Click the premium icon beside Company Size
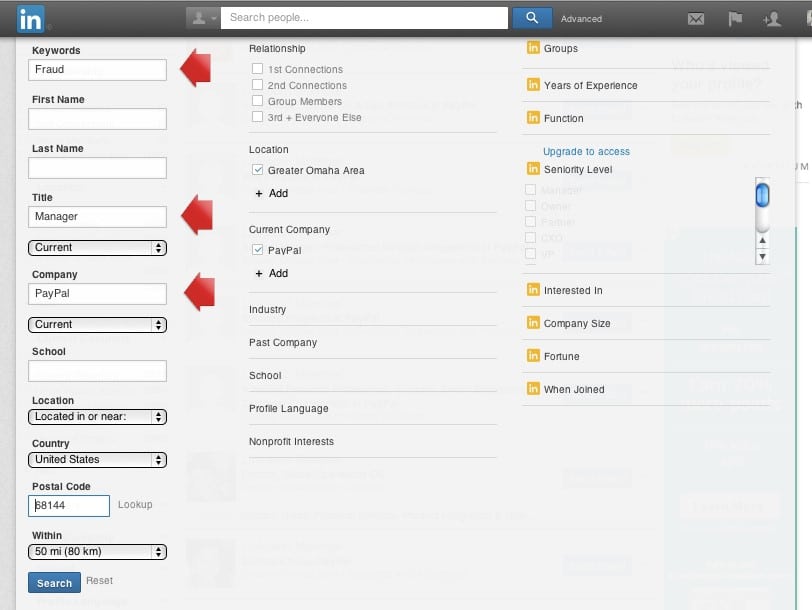This screenshot has height=610, width=812. tap(533, 323)
